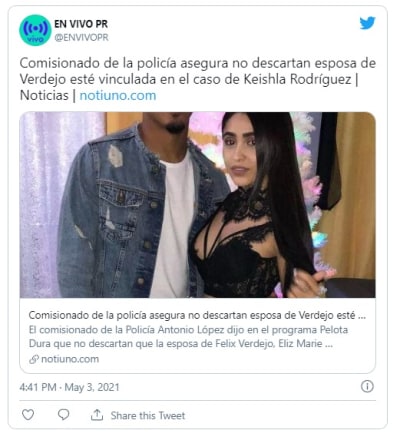
Task: Open the EN VIVO PR profile avatar
Action: [35, 30]
